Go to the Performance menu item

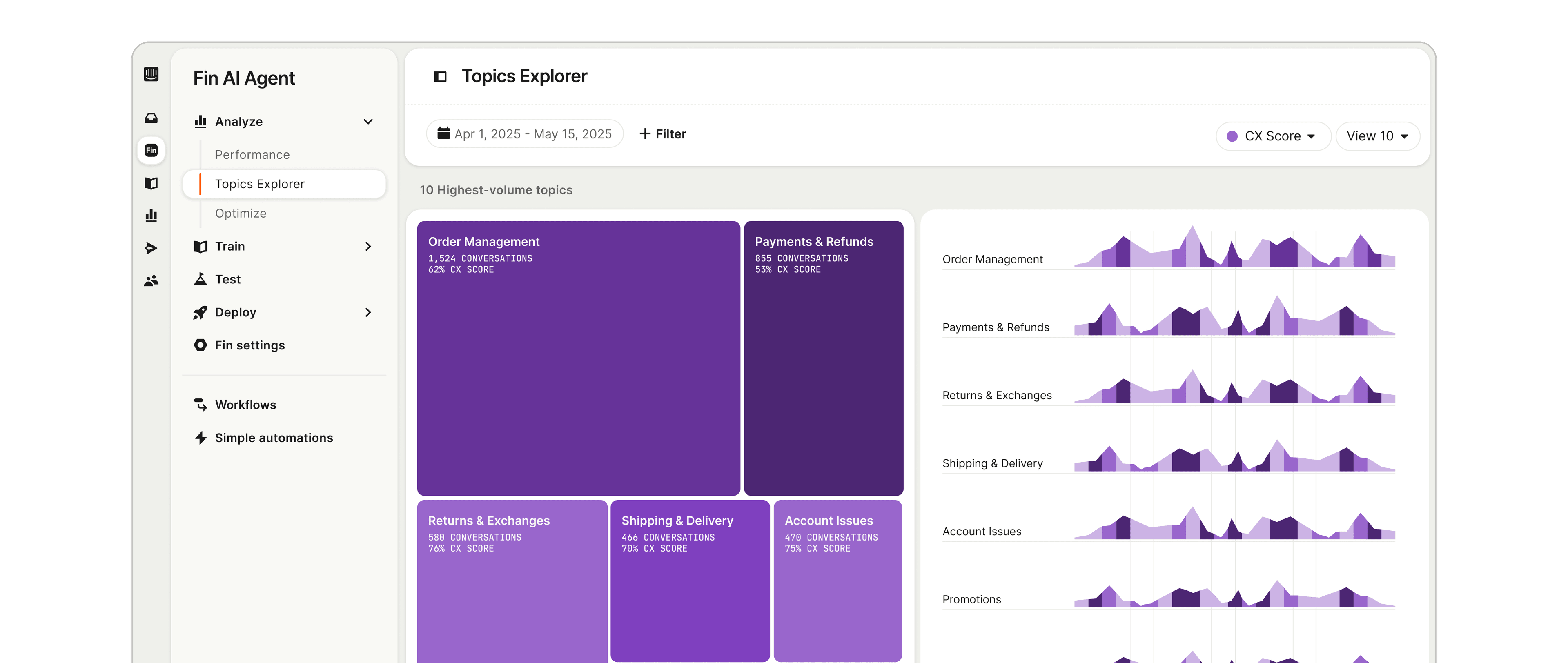coord(252,155)
